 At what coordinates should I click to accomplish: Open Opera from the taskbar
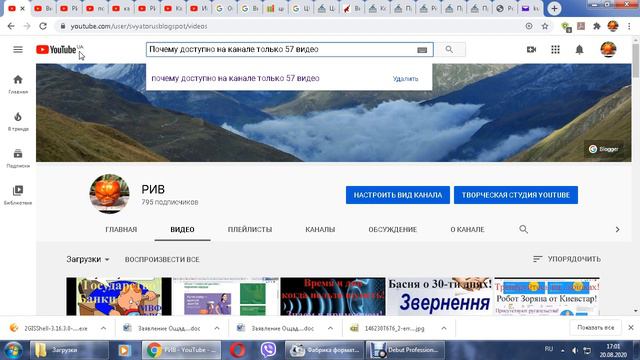tap(238, 350)
